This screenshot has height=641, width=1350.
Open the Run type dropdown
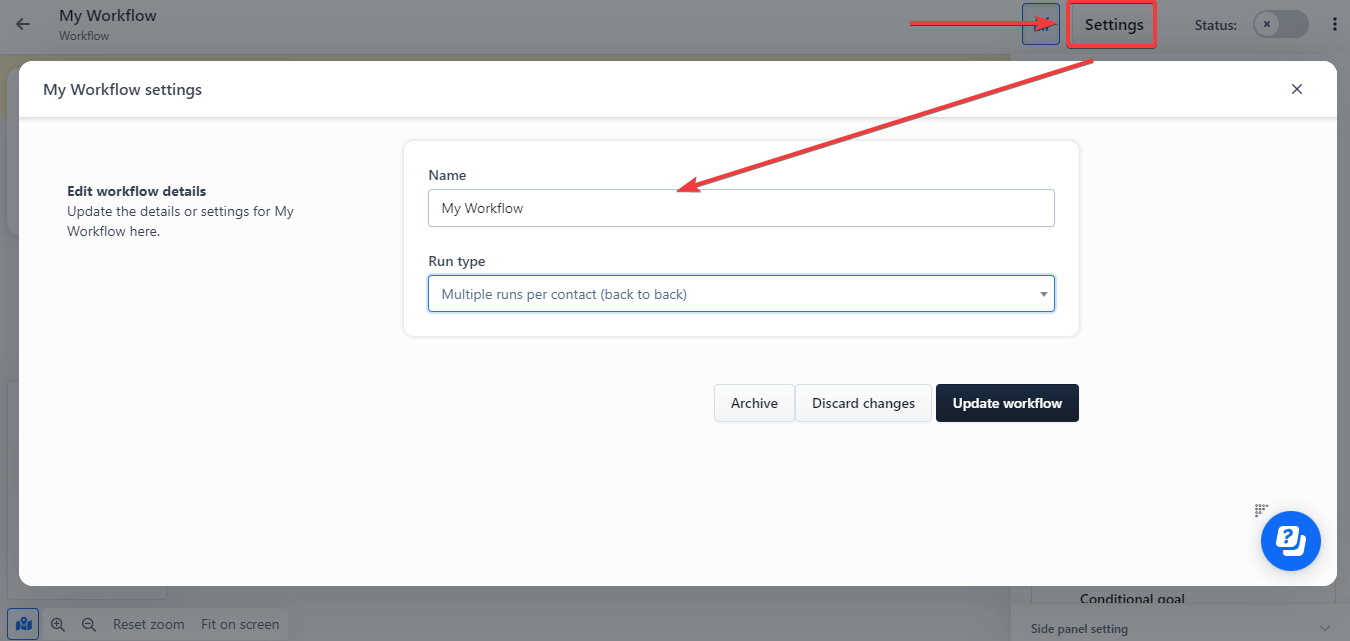740,293
